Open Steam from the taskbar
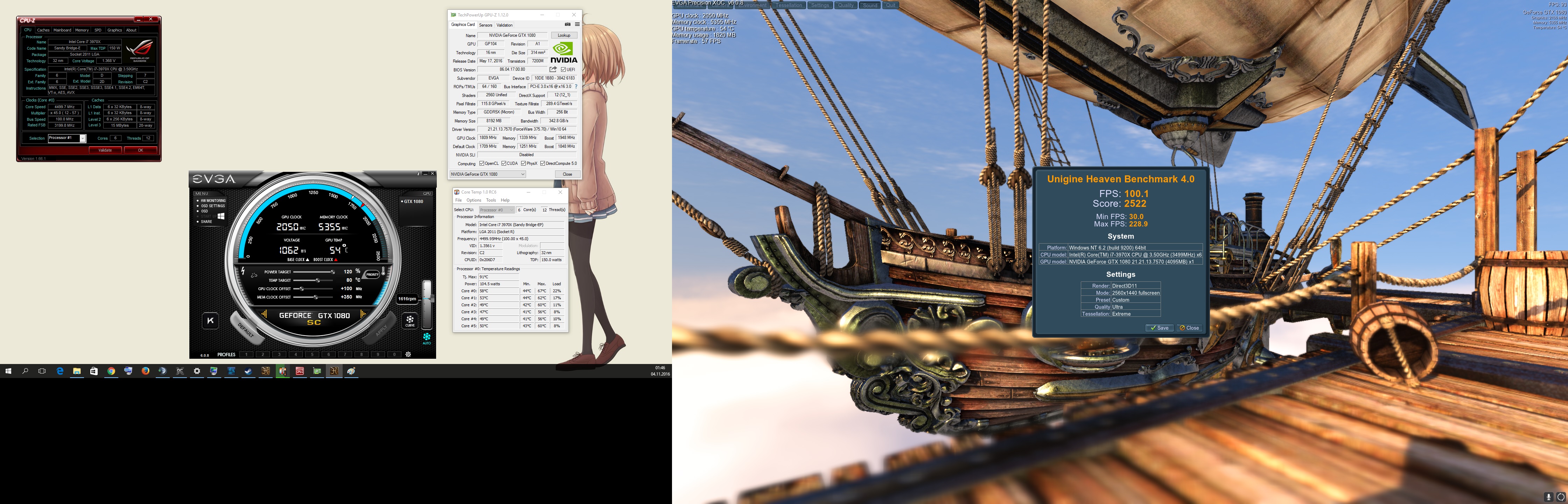1568x504 pixels. coord(248,371)
